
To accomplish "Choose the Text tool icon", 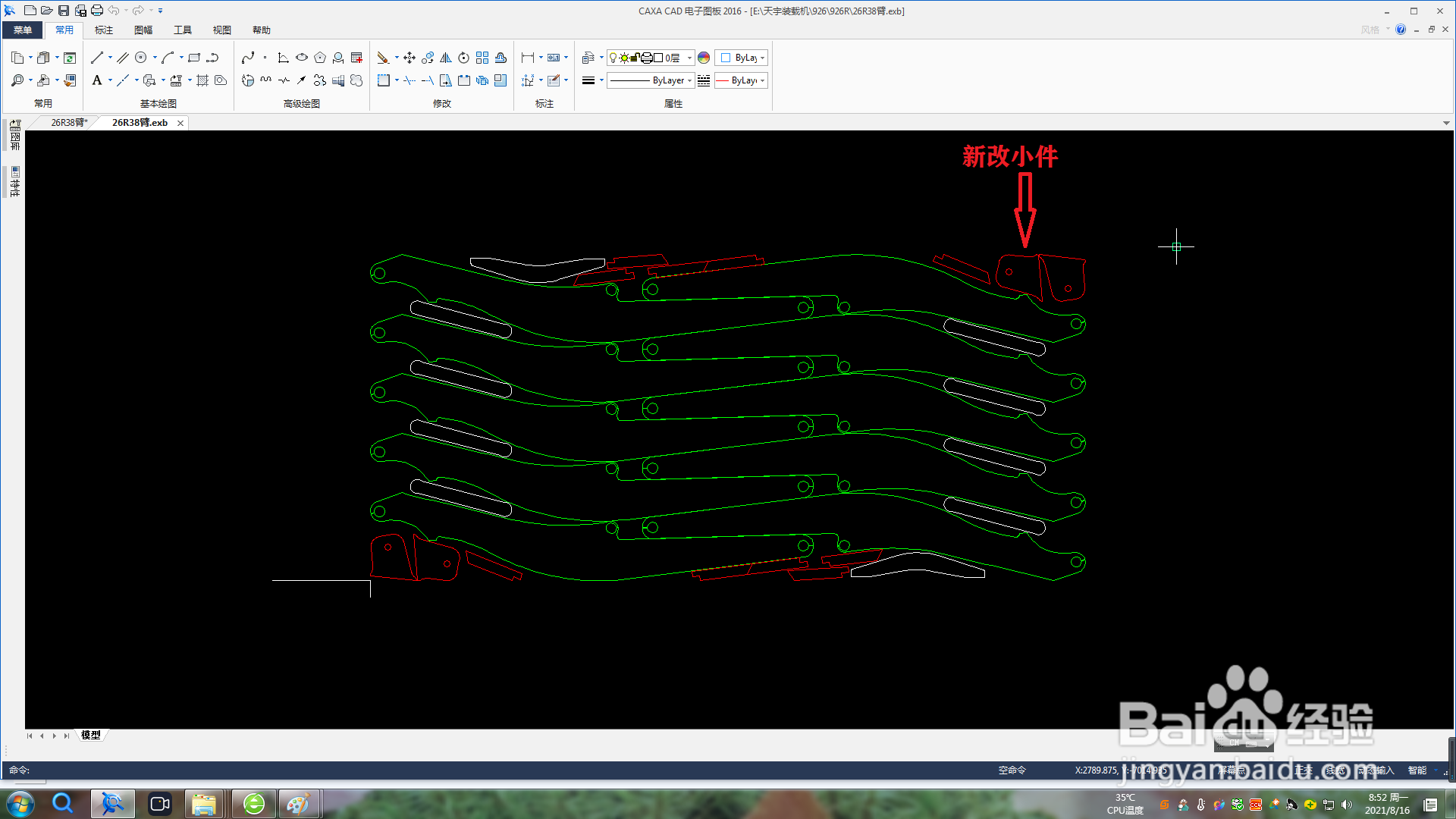I will [97, 80].
